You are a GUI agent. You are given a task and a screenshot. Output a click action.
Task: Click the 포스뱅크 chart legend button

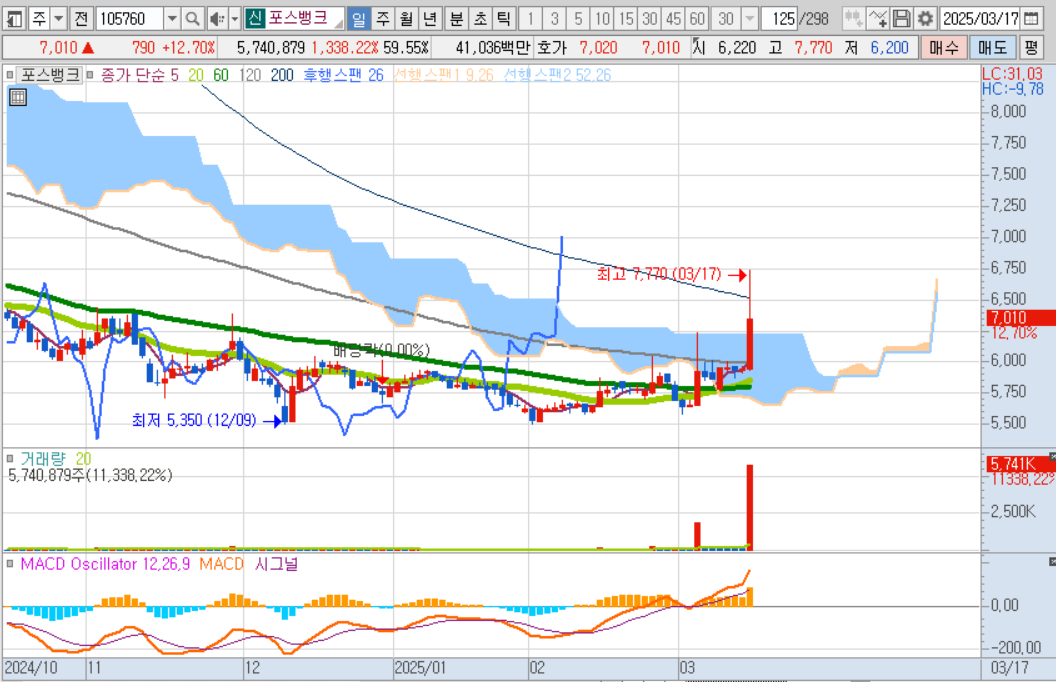(x=50, y=75)
